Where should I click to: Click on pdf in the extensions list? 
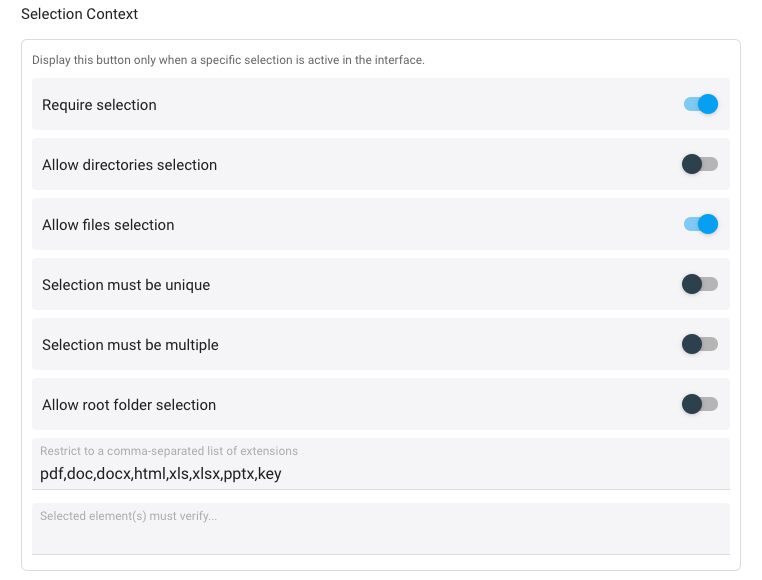(52, 474)
